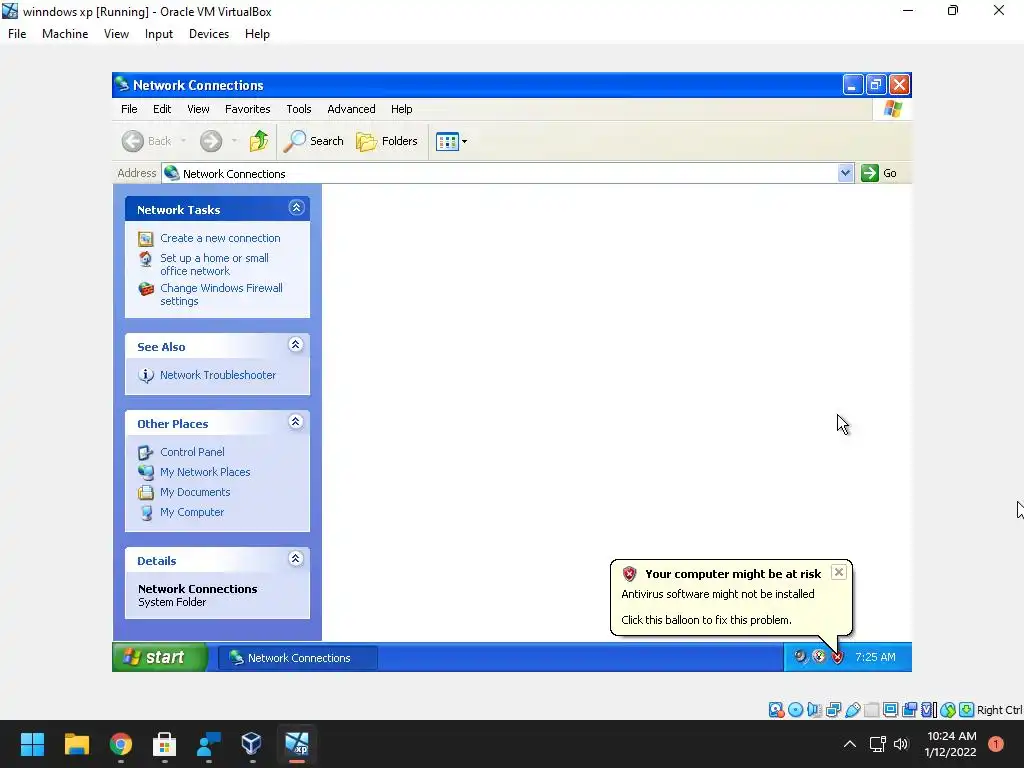Click the XP clock showing 7:25 AM
Screen dimensions: 1024x768
tap(875, 657)
